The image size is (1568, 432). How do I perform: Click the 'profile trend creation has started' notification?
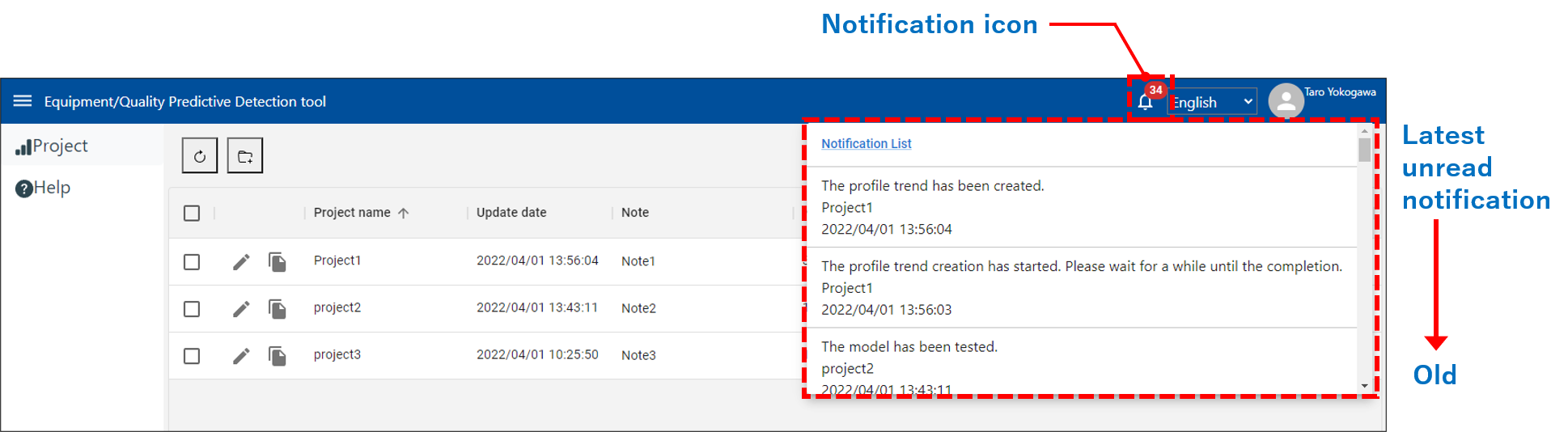tap(1082, 287)
